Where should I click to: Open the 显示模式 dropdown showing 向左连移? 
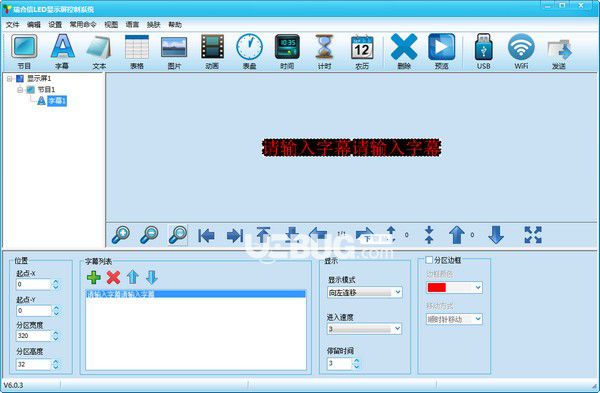click(x=364, y=292)
